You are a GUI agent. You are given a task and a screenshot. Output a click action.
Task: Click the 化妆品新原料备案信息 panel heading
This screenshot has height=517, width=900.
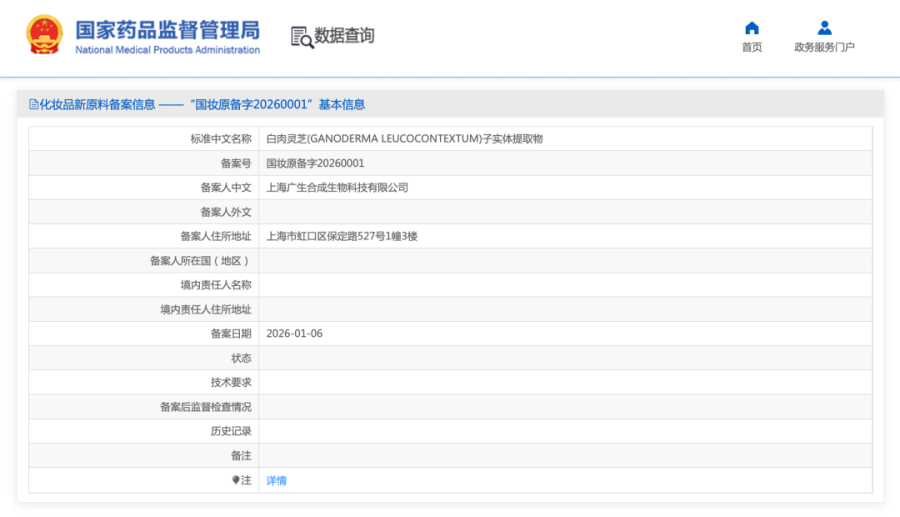[x=98, y=104]
